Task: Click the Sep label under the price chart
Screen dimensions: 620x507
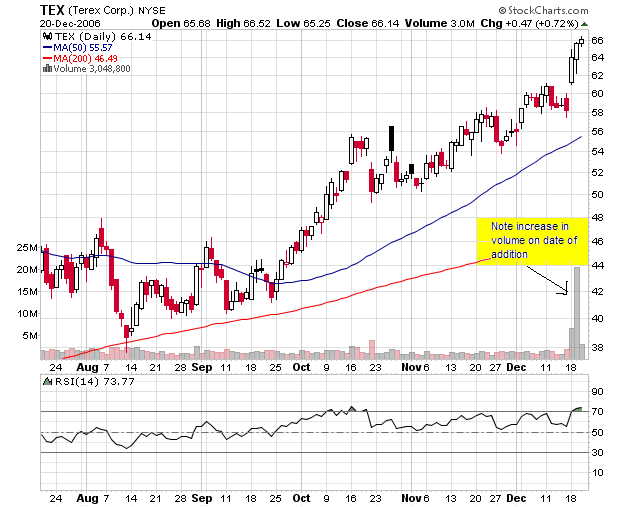Action: 202,367
